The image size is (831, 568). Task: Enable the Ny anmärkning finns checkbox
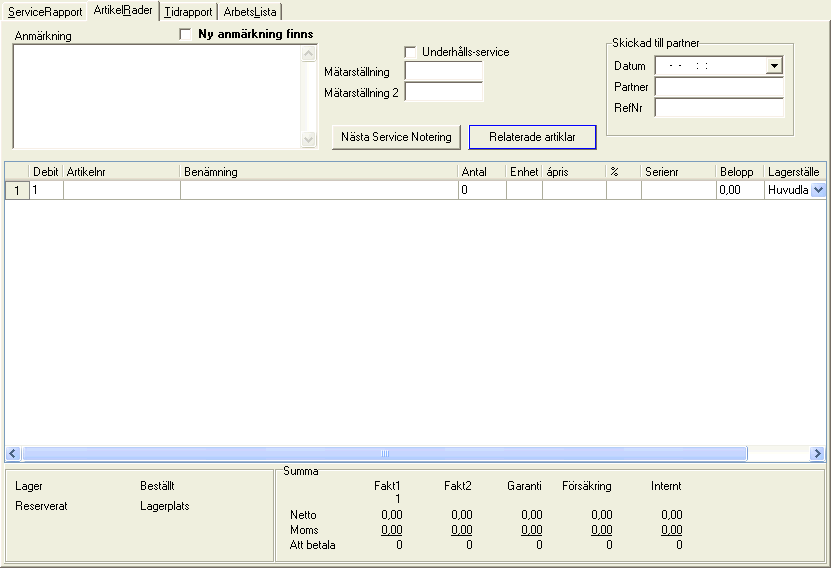point(185,34)
